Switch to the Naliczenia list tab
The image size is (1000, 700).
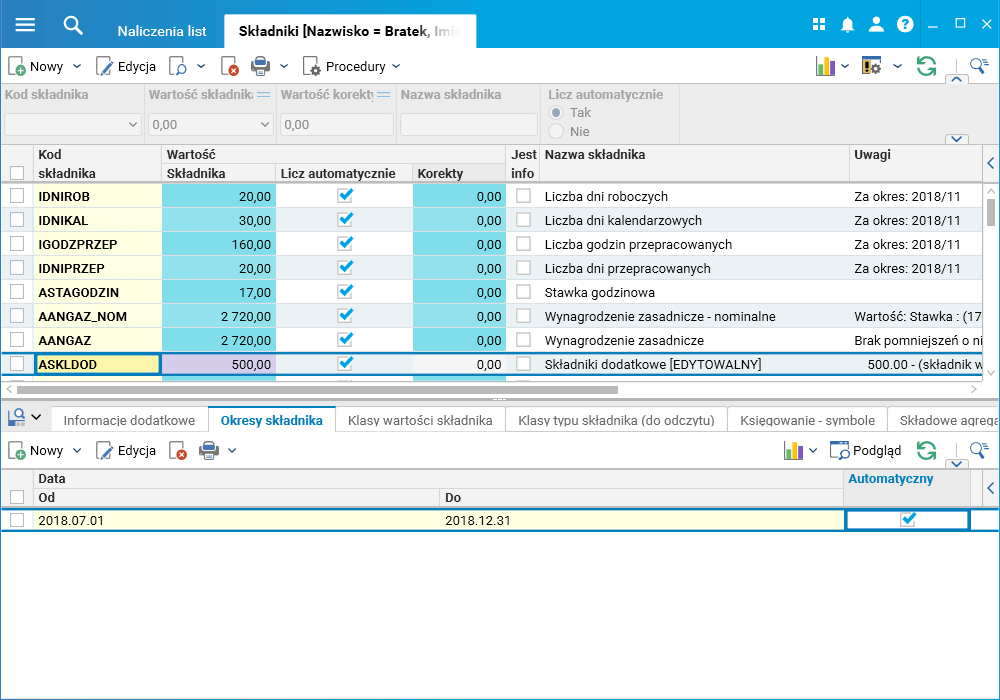click(x=162, y=31)
